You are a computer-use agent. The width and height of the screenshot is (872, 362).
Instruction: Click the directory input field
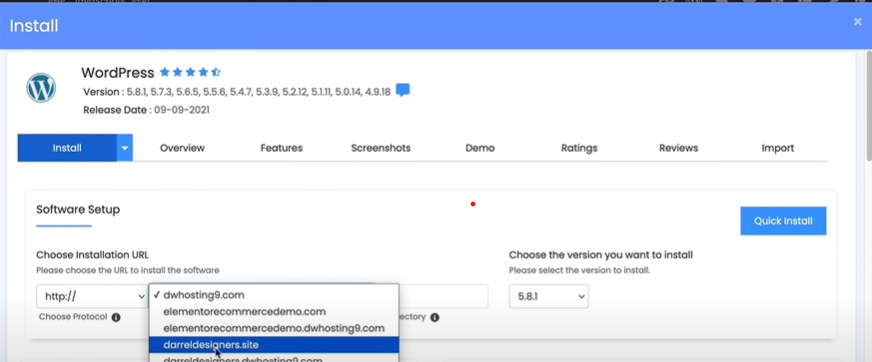click(x=443, y=296)
